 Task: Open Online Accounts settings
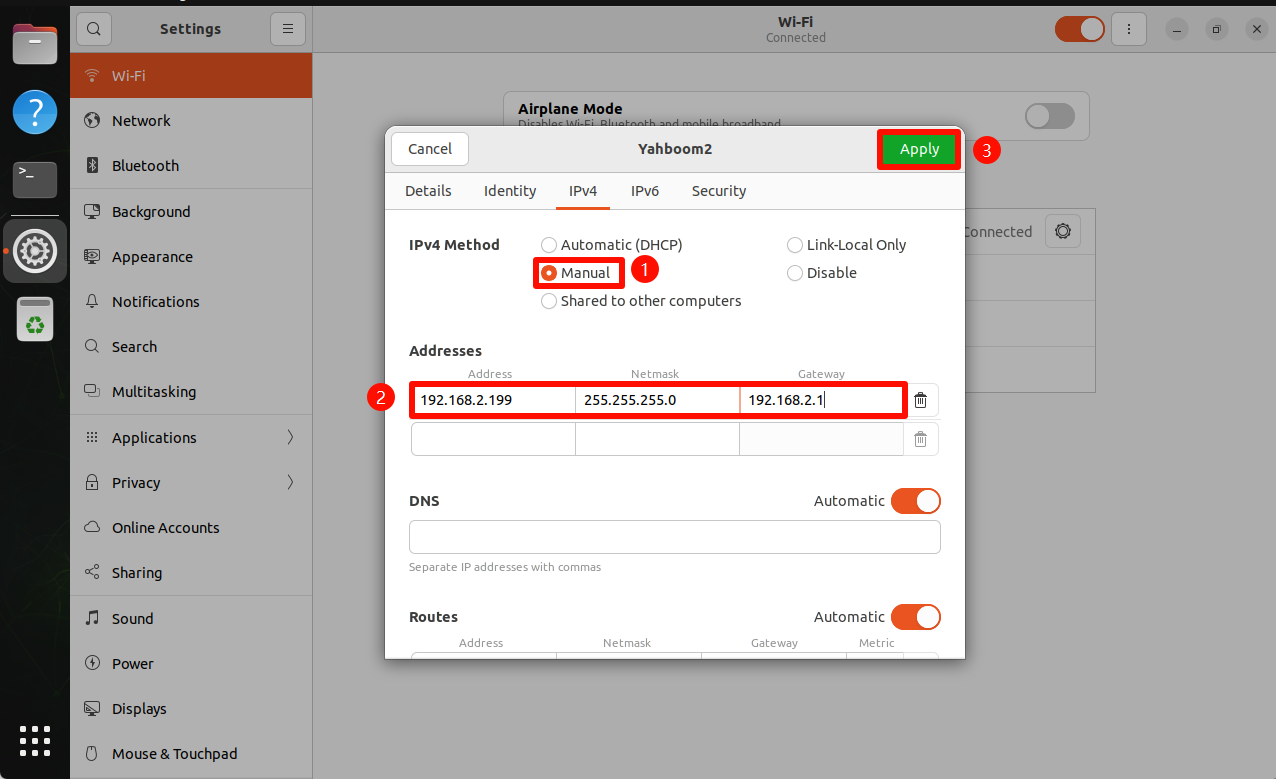pos(191,527)
